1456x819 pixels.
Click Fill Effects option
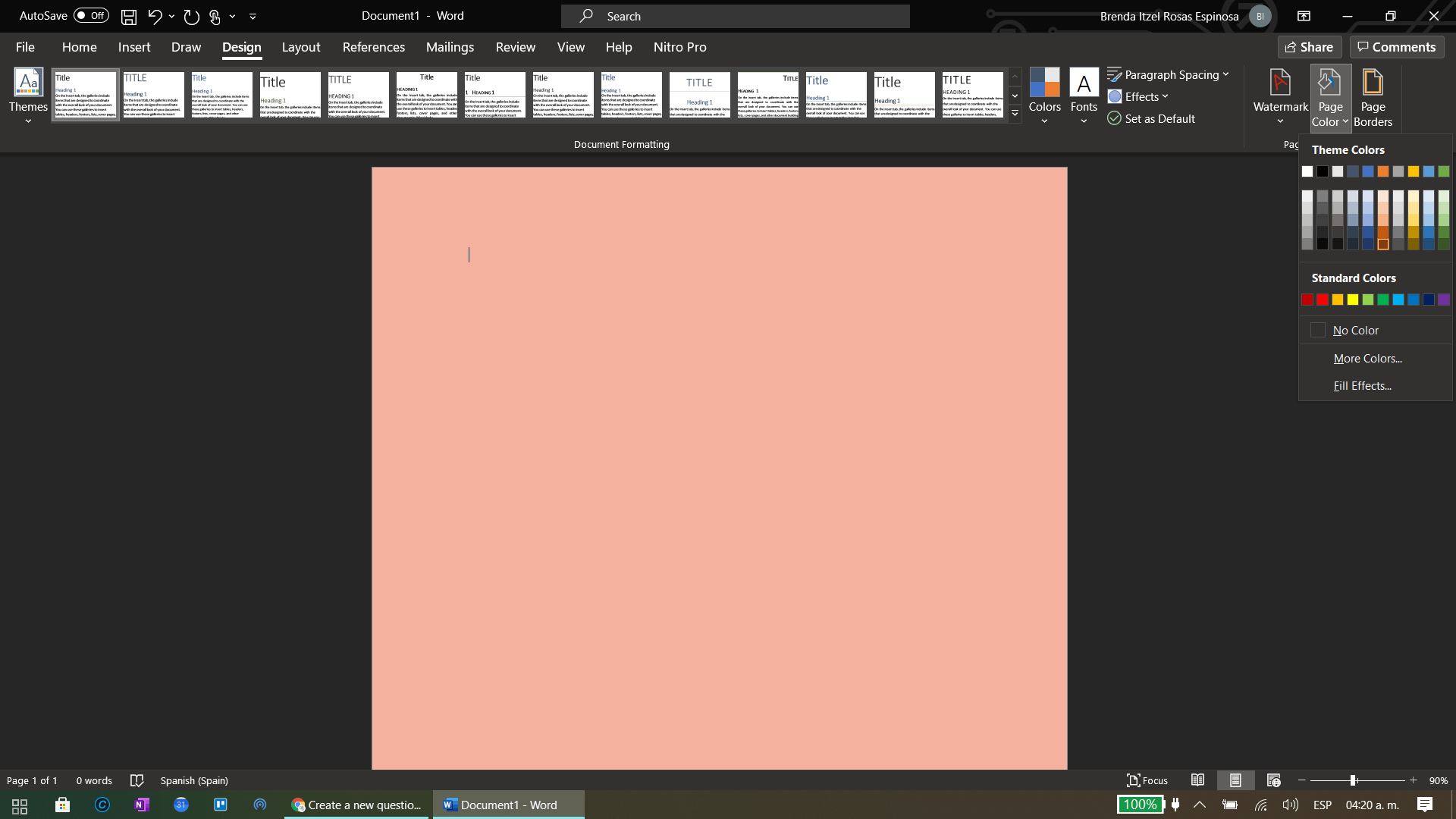tap(1362, 386)
